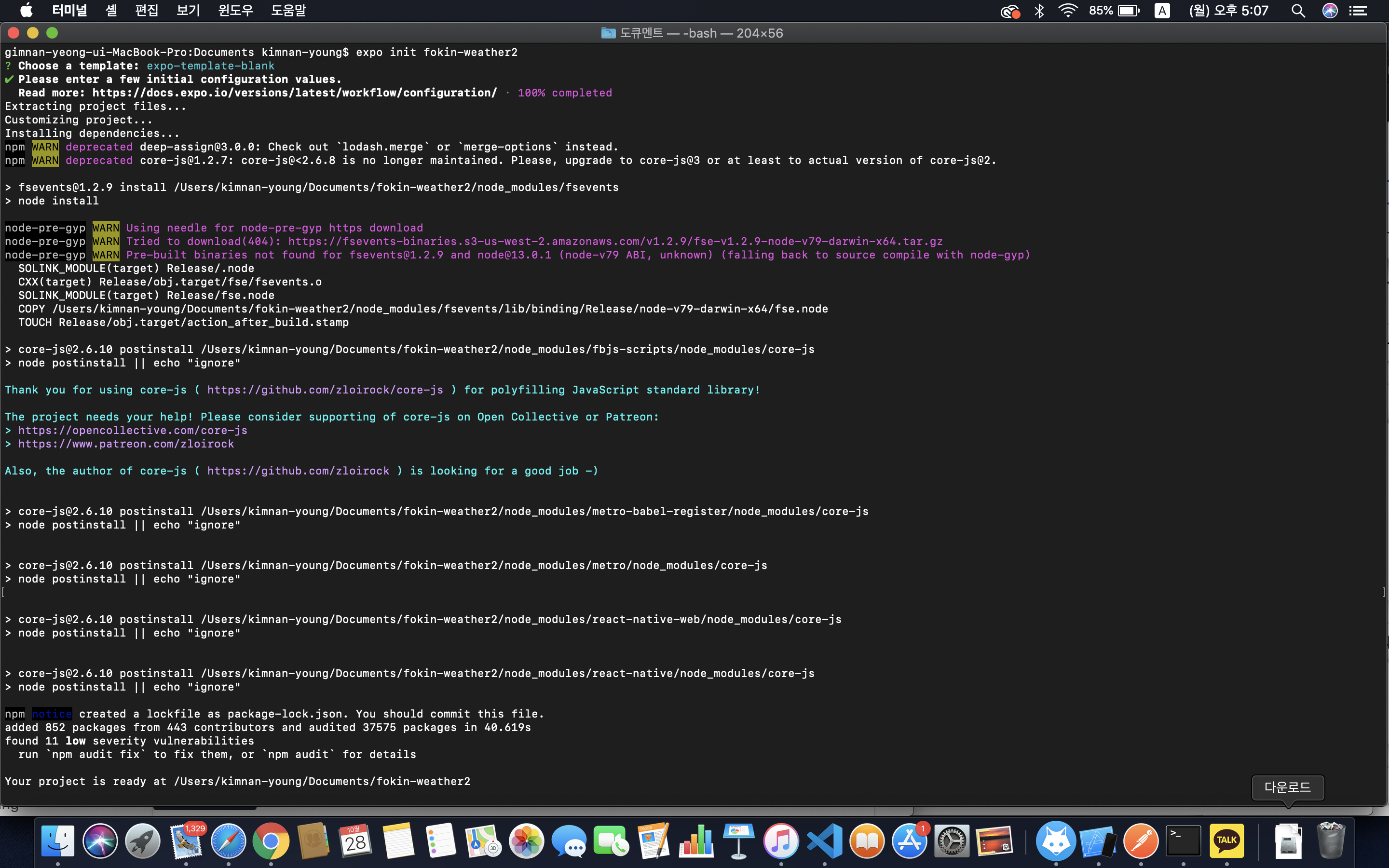Open the App Store from the dock
The image size is (1389, 868).
pos(909,841)
